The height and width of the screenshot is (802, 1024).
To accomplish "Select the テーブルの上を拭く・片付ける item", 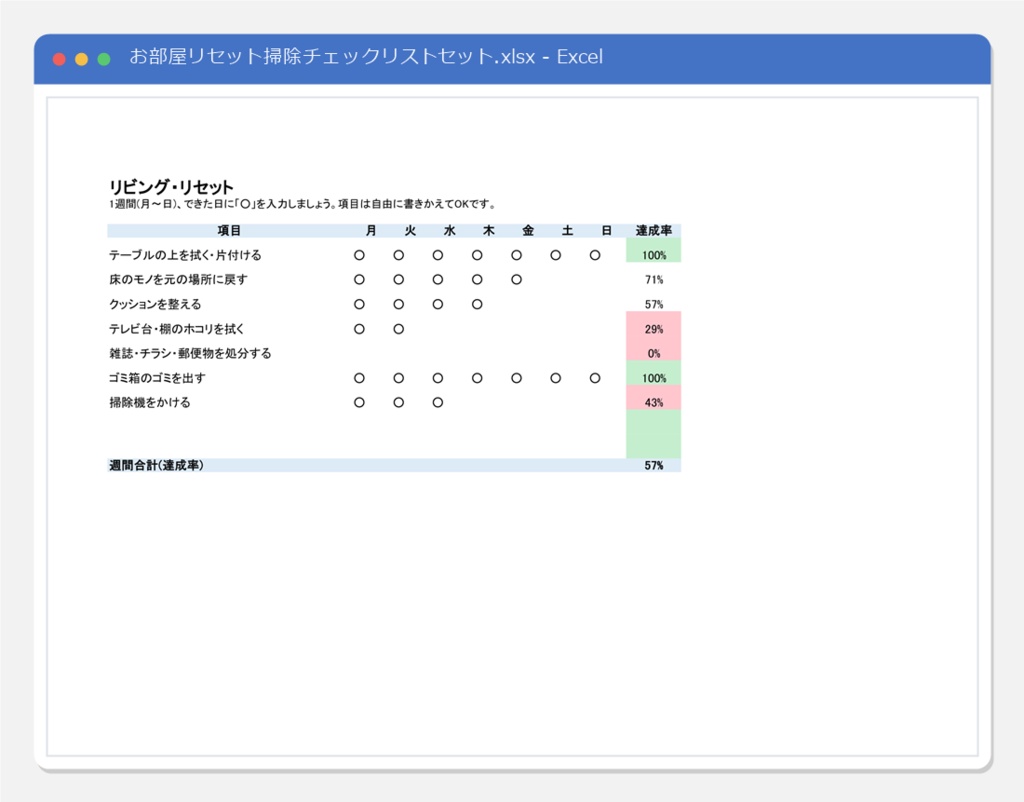I will (185, 255).
